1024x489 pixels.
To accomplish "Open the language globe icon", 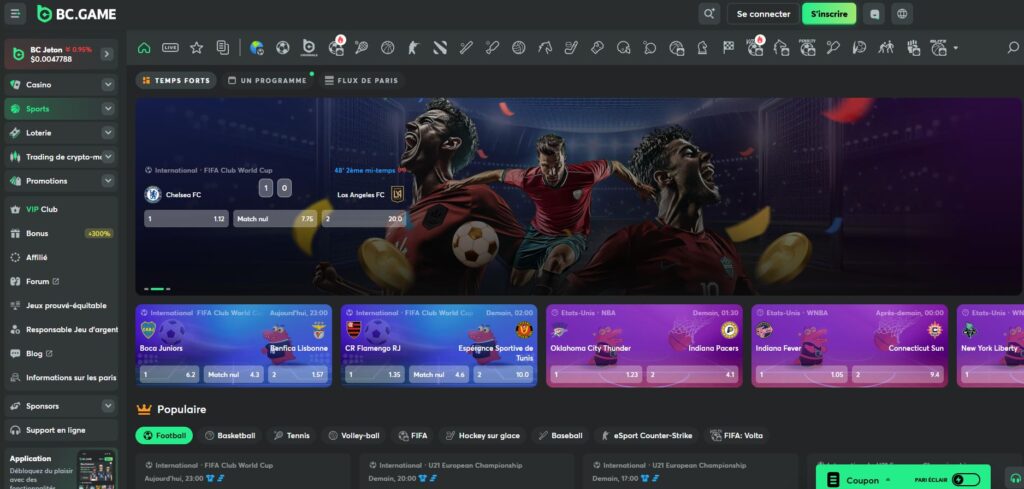I will (902, 14).
